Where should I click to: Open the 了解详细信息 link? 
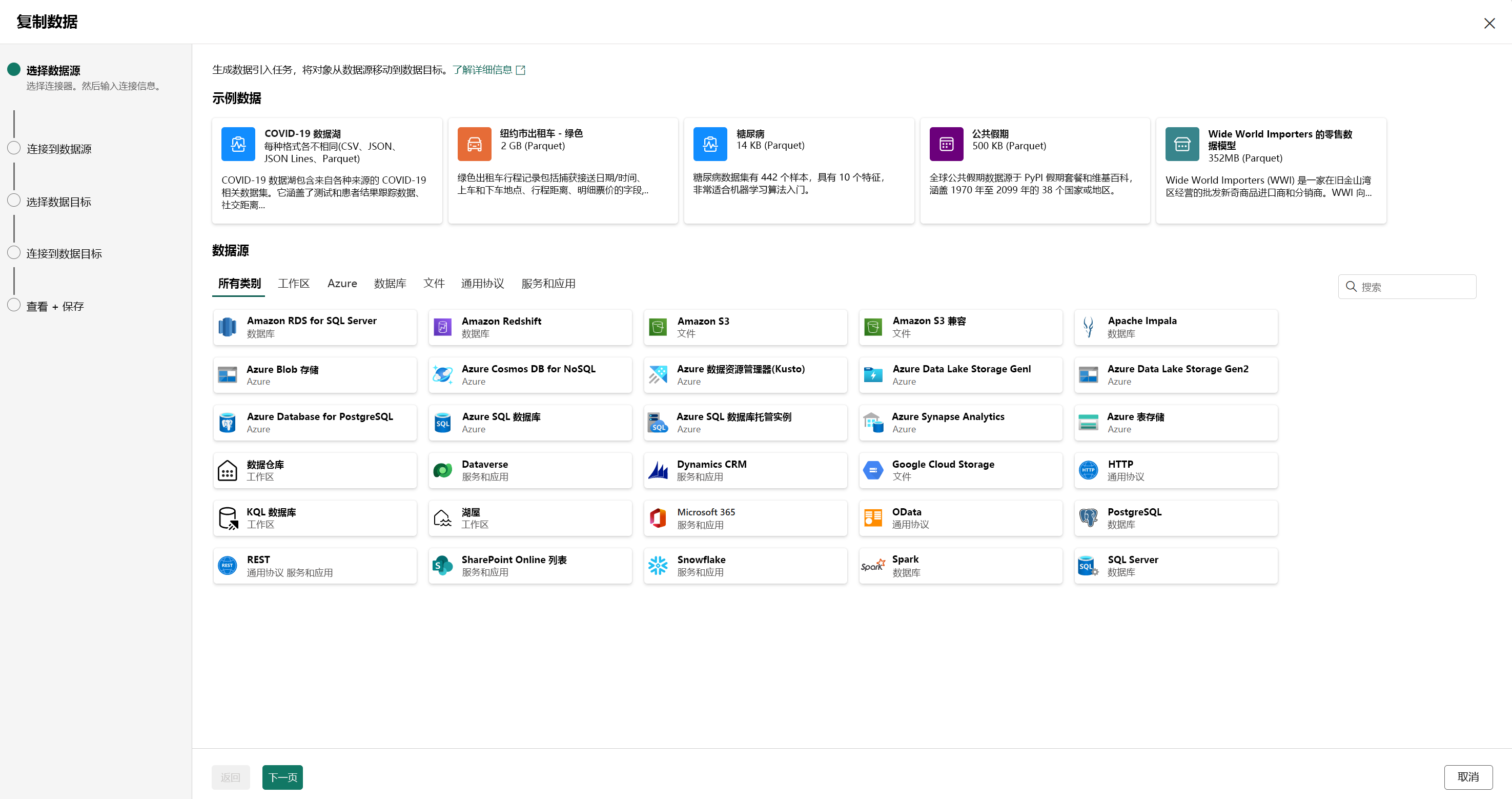tap(488, 70)
